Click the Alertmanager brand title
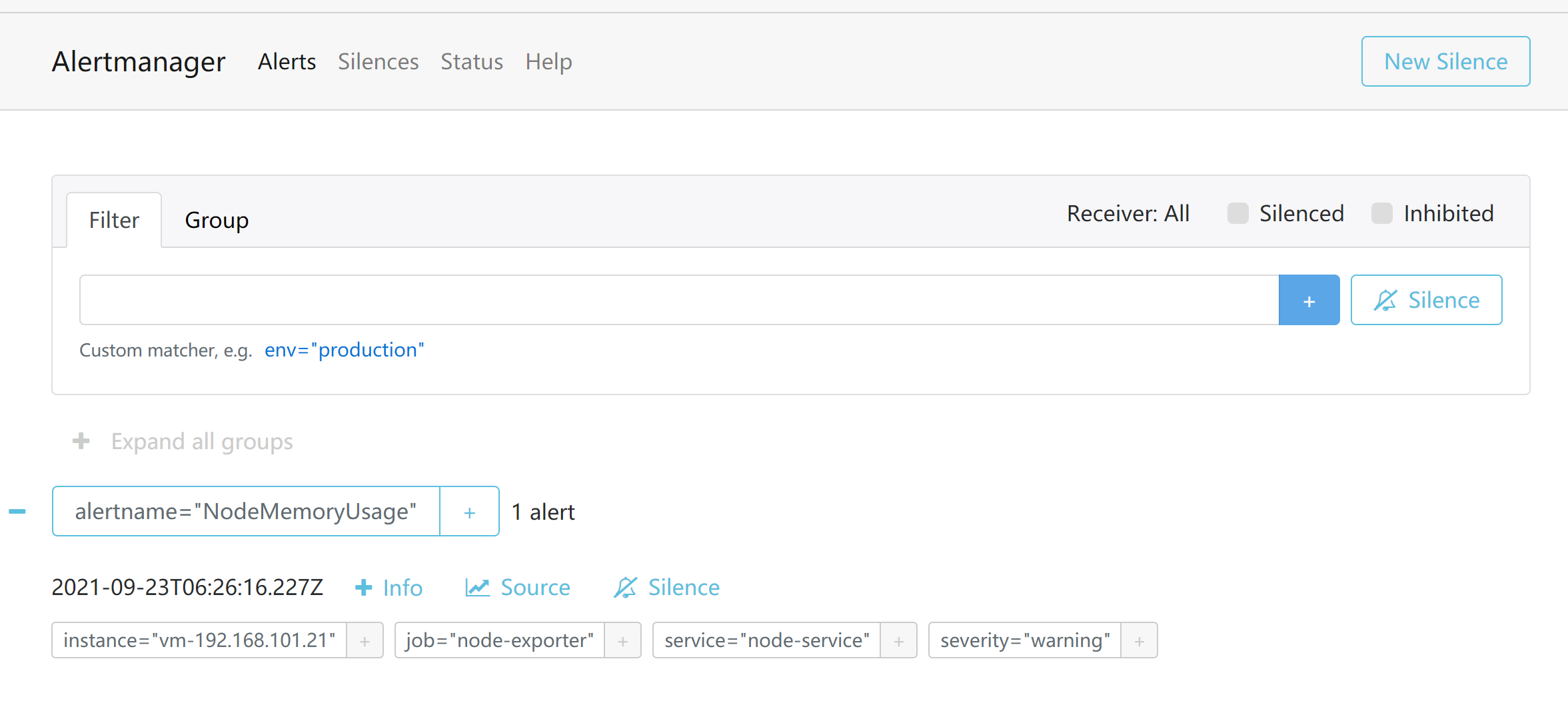1568x705 pixels. pyautogui.click(x=139, y=61)
